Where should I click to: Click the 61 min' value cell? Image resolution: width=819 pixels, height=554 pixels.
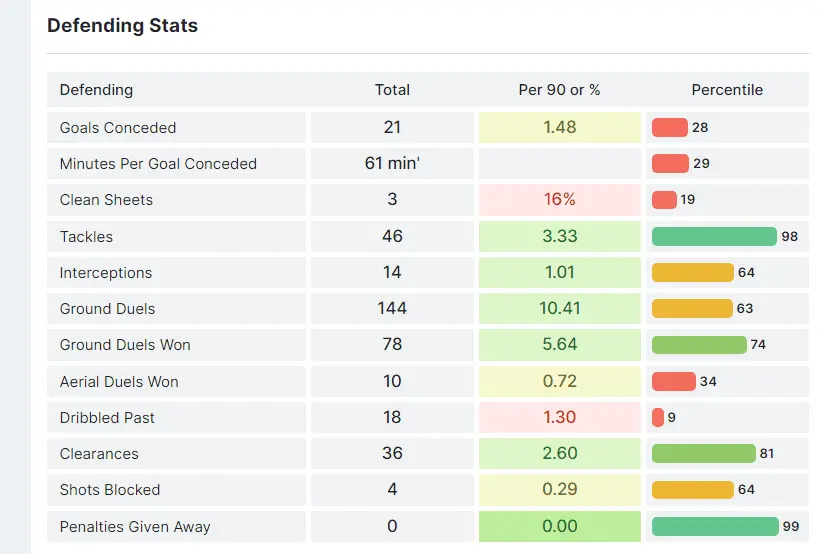pos(392,163)
